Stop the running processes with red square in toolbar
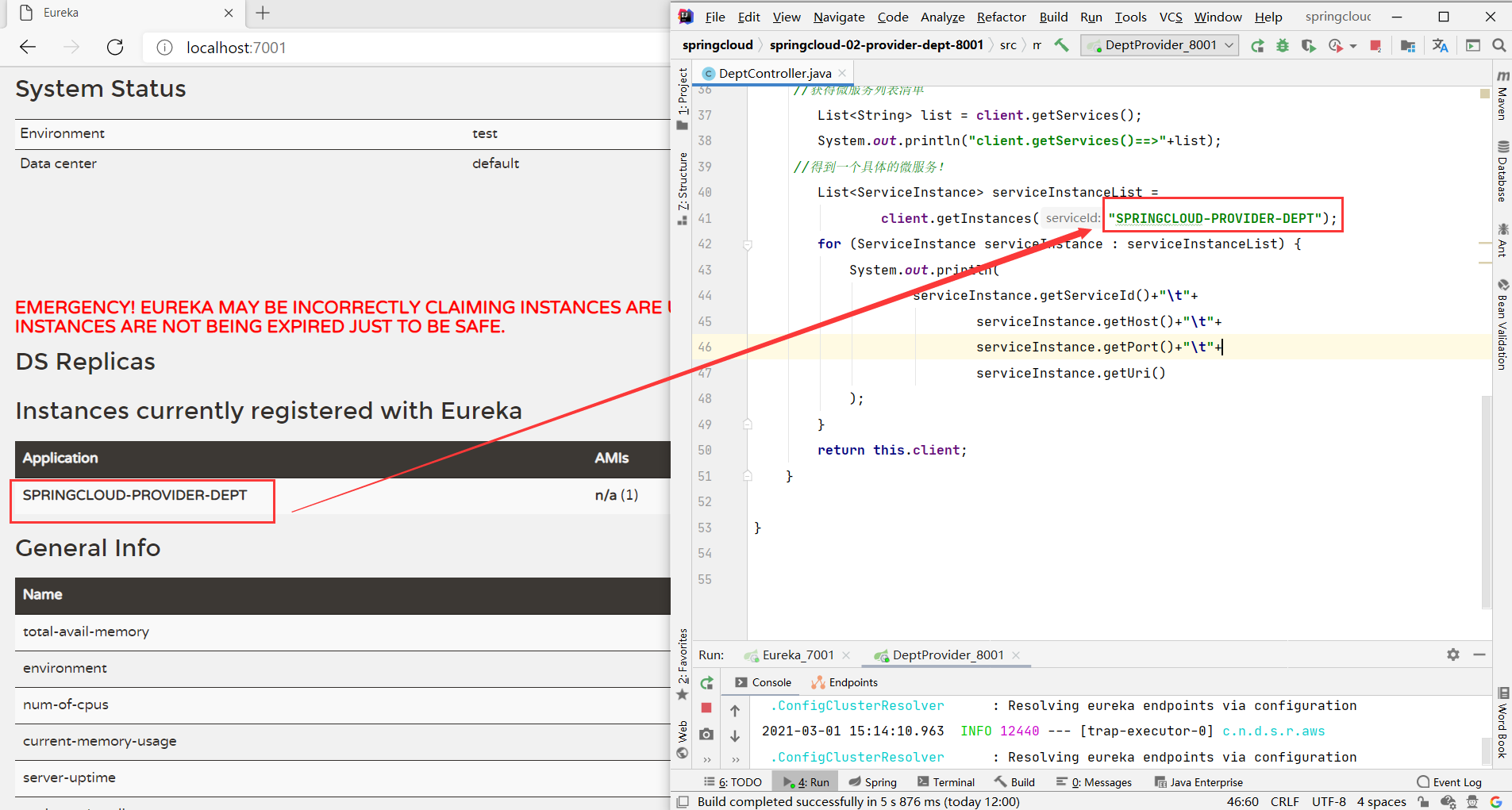Image resolution: width=1512 pixels, height=810 pixels. tap(1376, 46)
